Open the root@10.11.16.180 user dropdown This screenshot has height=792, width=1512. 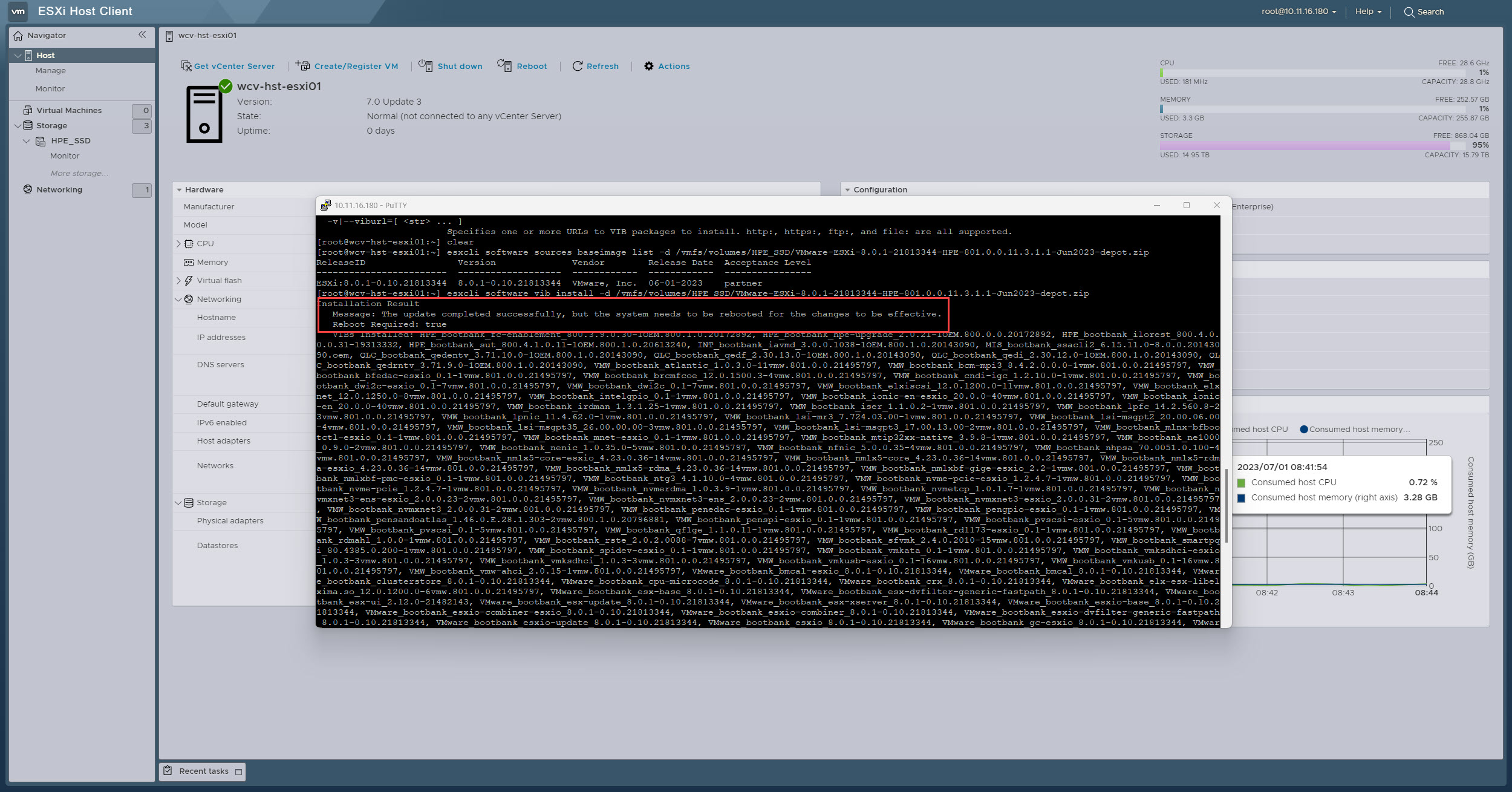[x=1299, y=11]
